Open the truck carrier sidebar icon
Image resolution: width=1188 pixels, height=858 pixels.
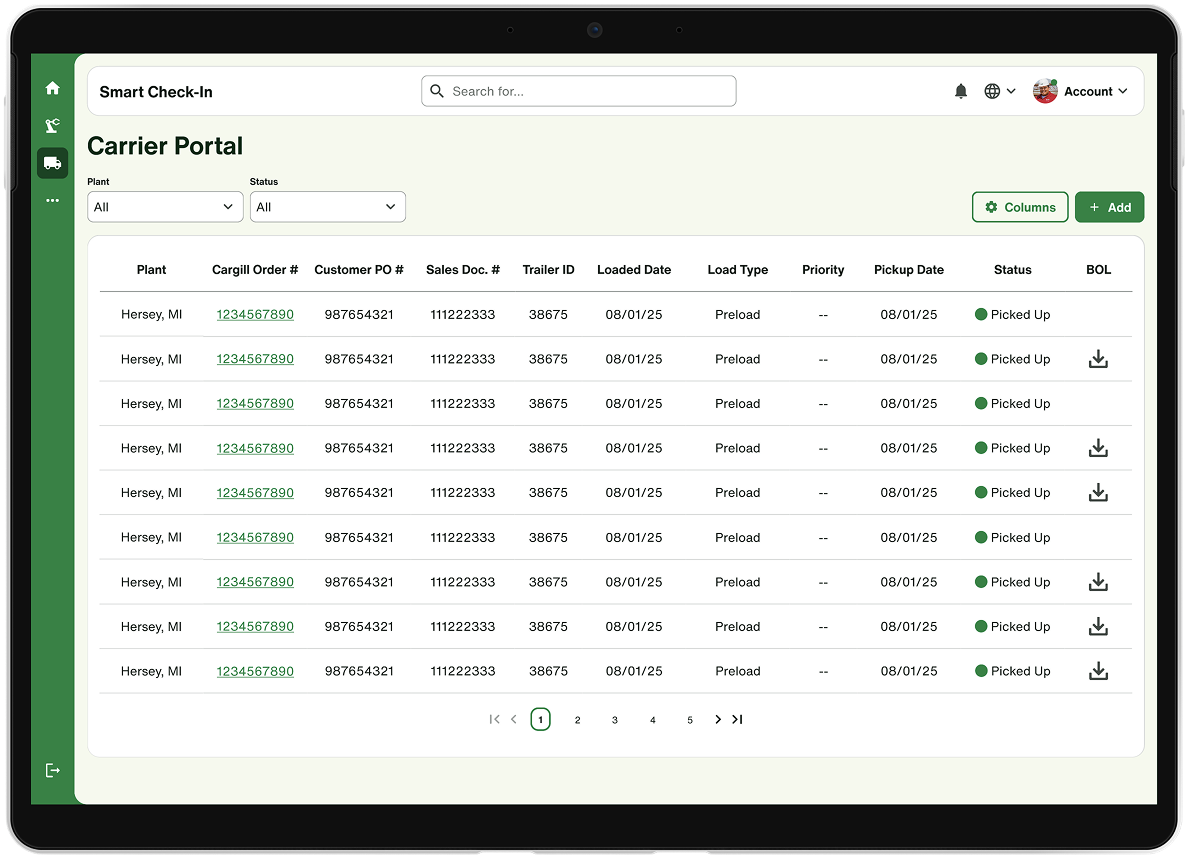point(52,163)
